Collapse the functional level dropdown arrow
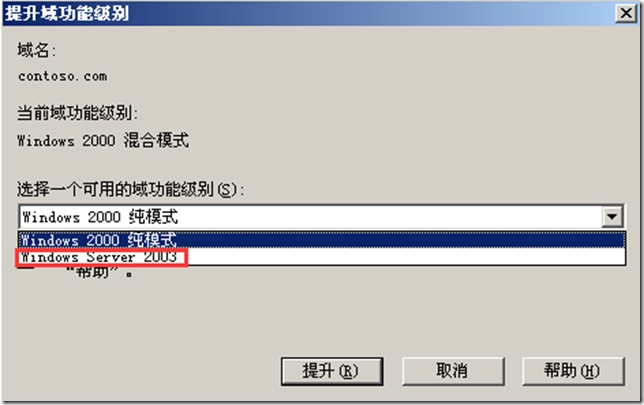 click(612, 216)
